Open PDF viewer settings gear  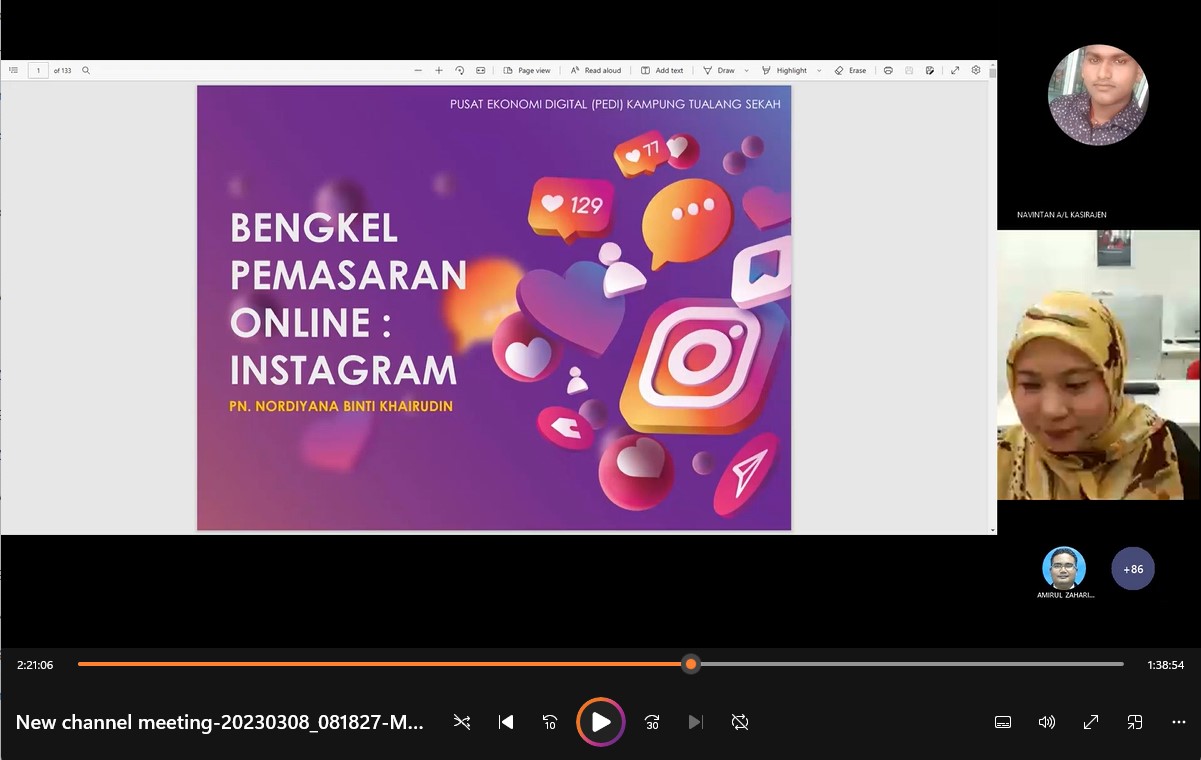[x=976, y=70]
